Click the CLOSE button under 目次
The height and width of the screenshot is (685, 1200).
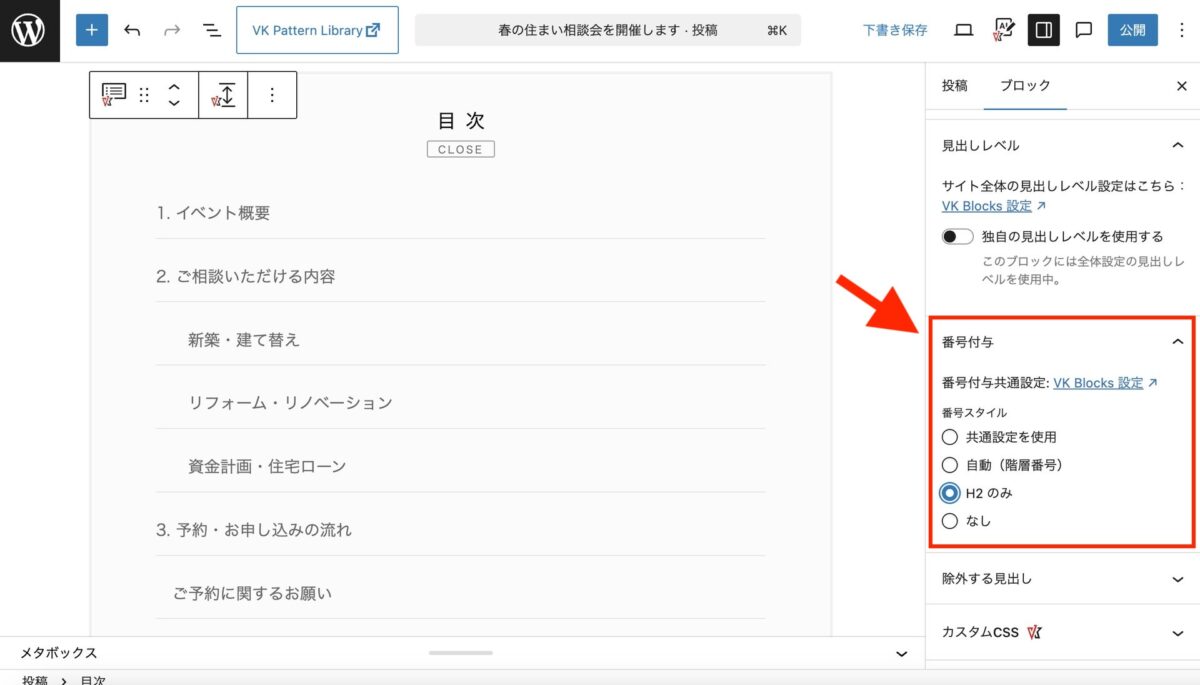pos(460,150)
